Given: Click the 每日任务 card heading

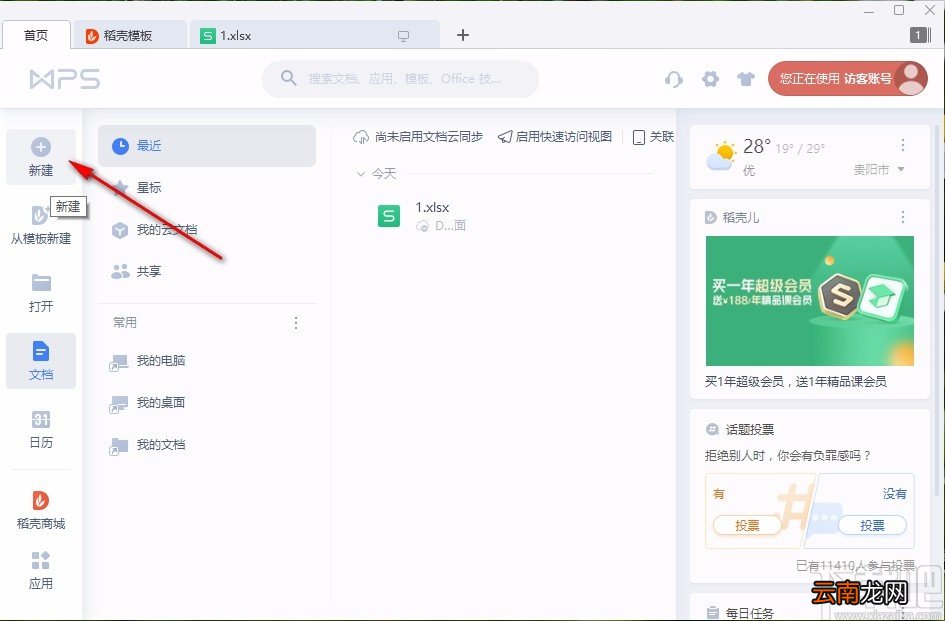Looking at the screenshot, I should pos(750,613).
